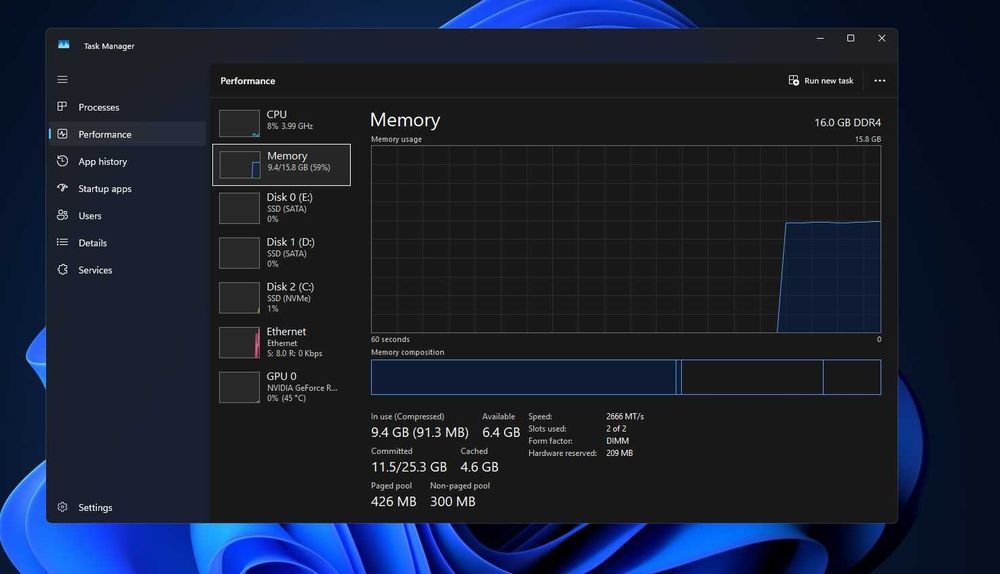Image resolution: width=1000 pixels, height=574 pixels.
Task: Click the Memory usage graph
Action: (626, 239)
